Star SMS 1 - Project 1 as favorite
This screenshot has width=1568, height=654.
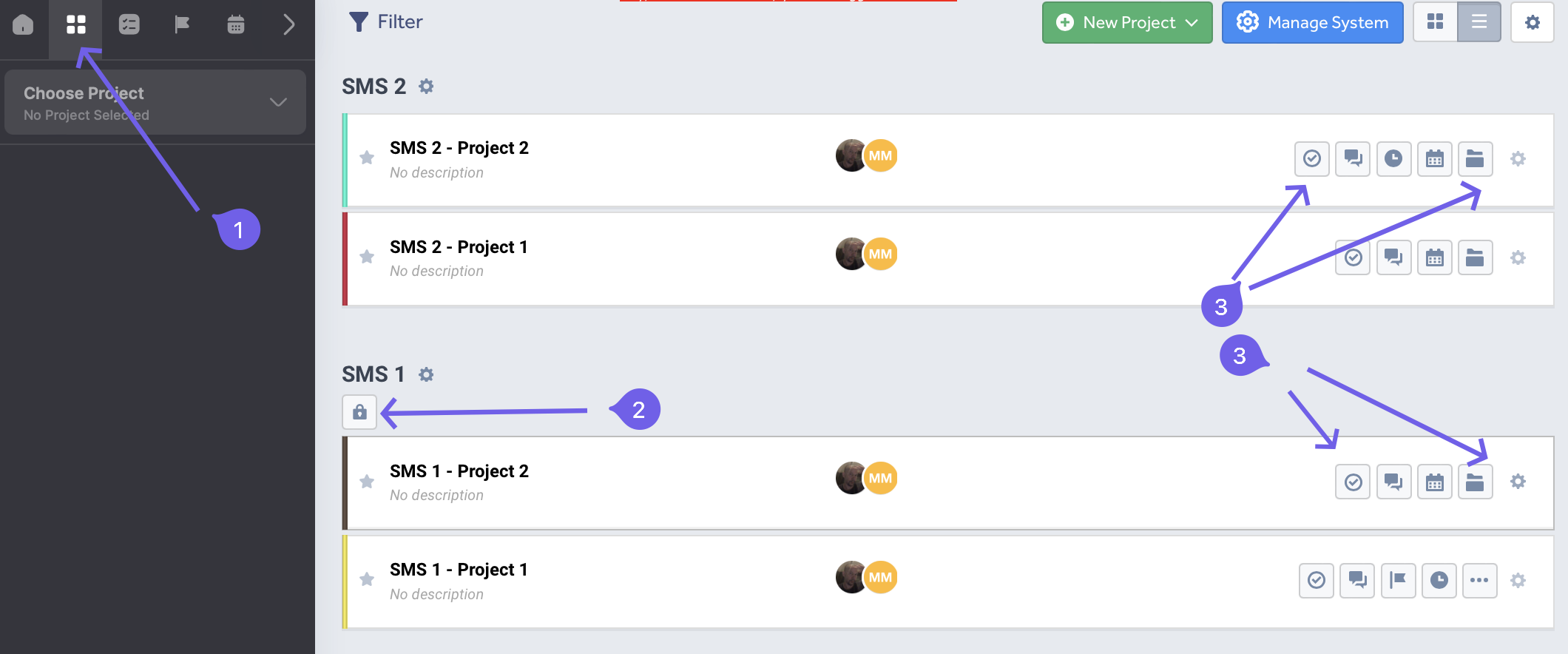(x=367, y=579)
